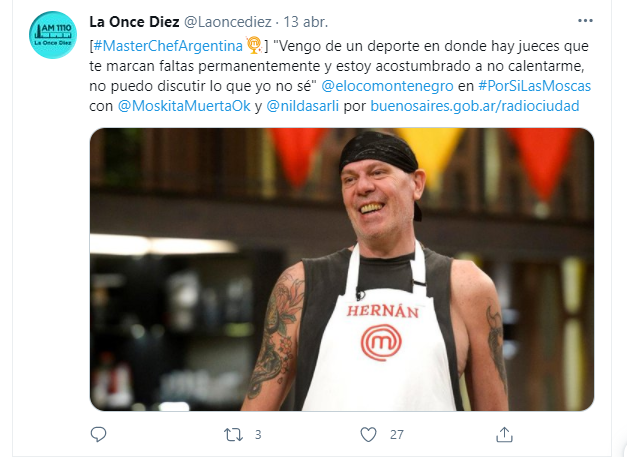Open the share tweet icon
The image size is (627, 457).
pos(504,435)
